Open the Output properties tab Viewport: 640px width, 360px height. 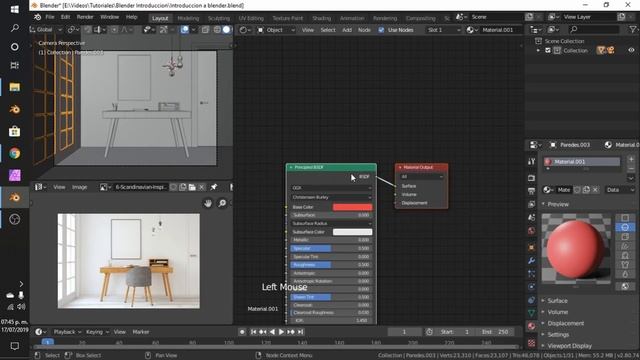pos(531,191)
